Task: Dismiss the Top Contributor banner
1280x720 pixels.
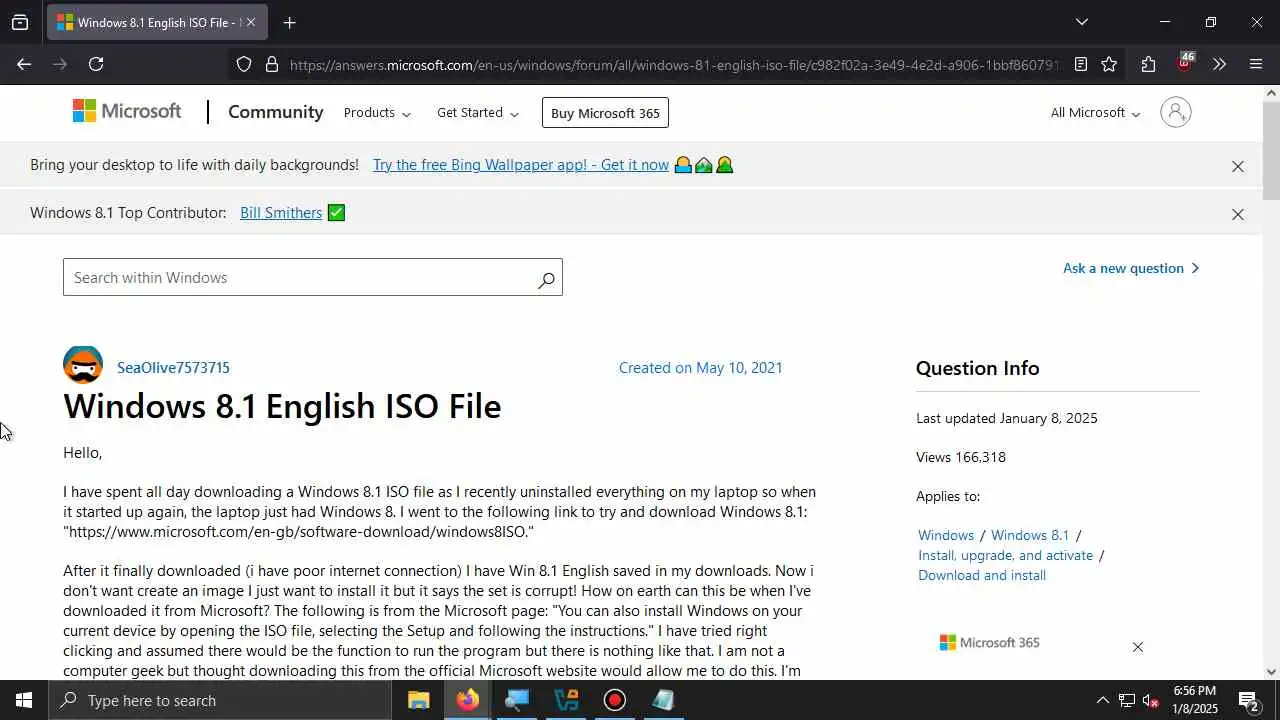Action: [1238, 214]
